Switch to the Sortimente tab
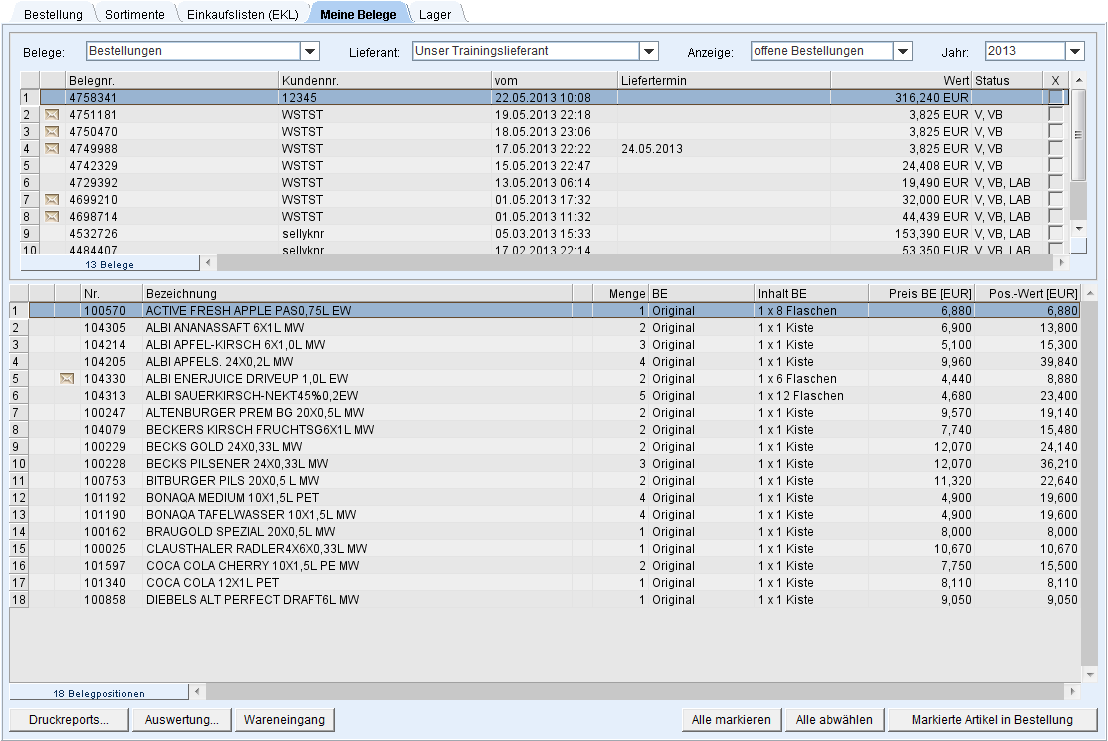This screenshot has width=1108, height=741. point(135,15)
